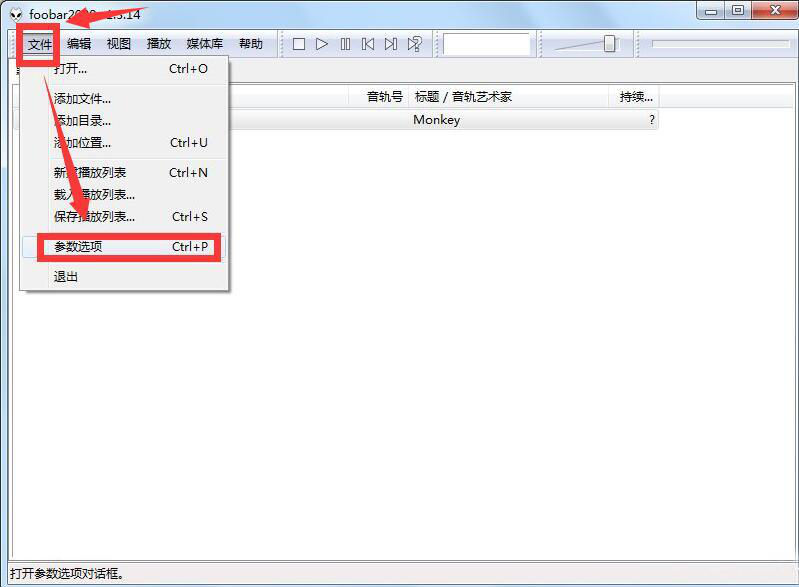Click the ? duration value in Monkey row
Viewport: 799px width, 587px height.
click(x=652, y=120)
